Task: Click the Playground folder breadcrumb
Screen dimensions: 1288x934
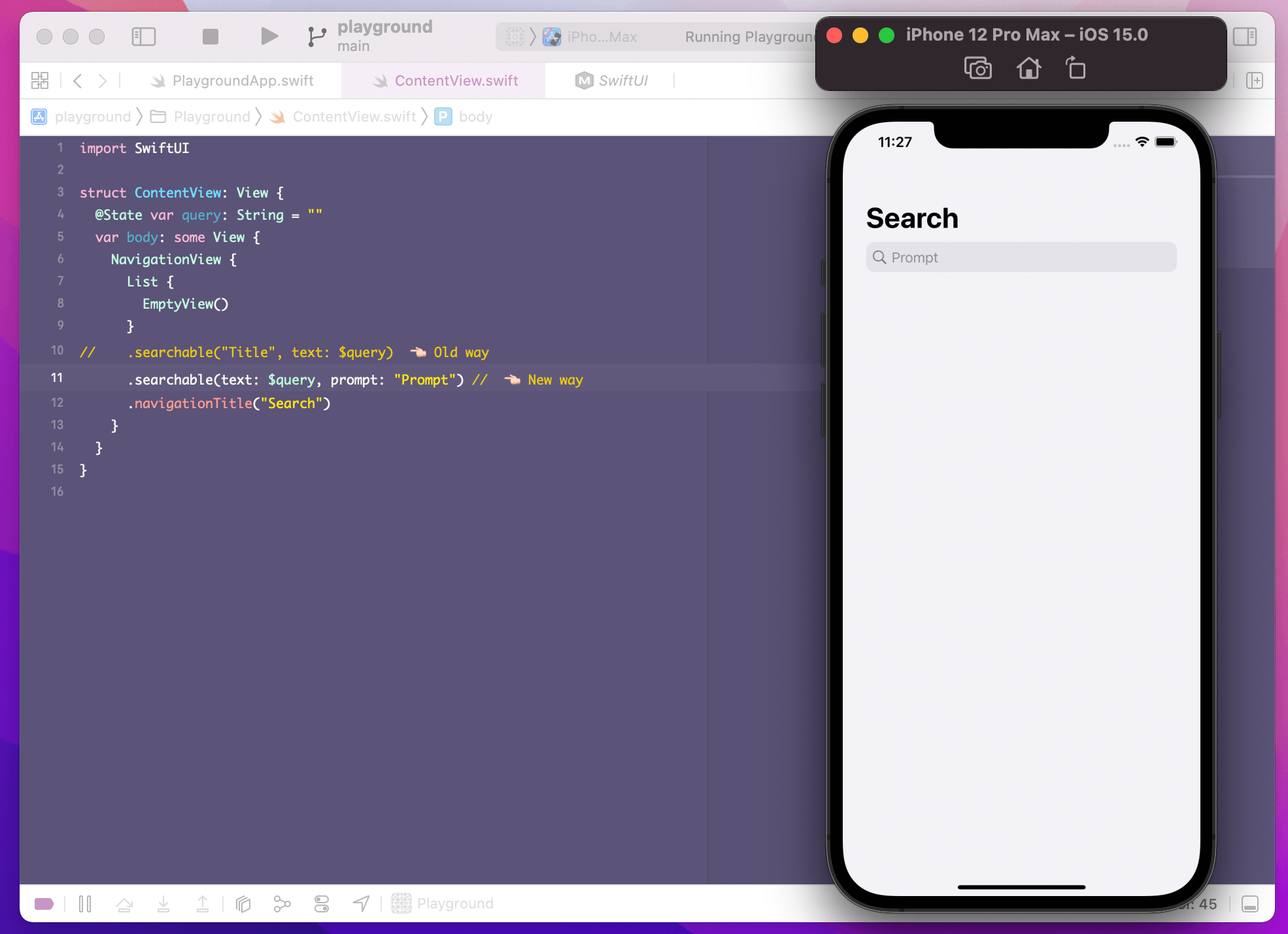Action: tap(211, 116)
